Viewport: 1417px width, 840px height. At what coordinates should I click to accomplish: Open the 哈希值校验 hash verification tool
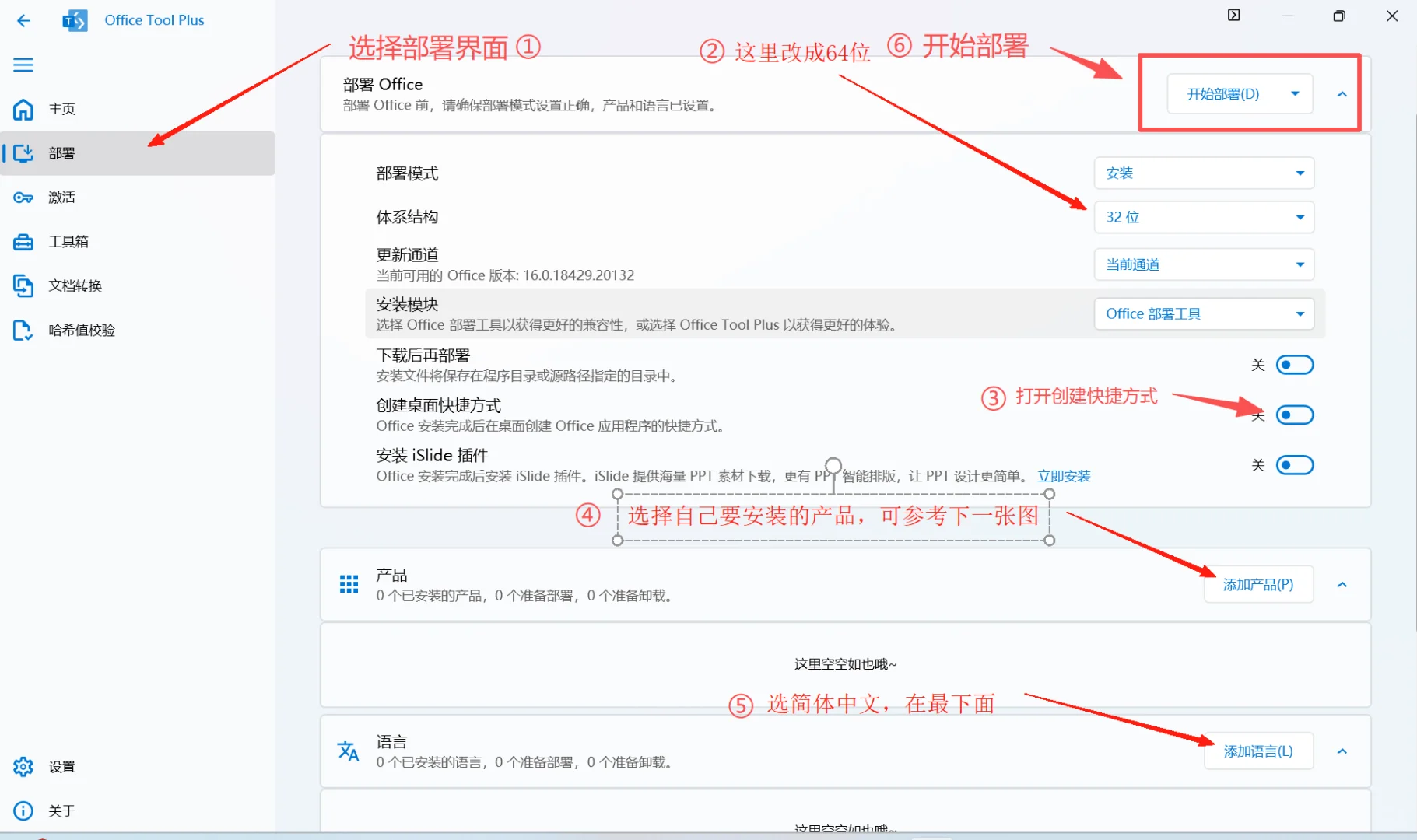click(x=81, y=330)
